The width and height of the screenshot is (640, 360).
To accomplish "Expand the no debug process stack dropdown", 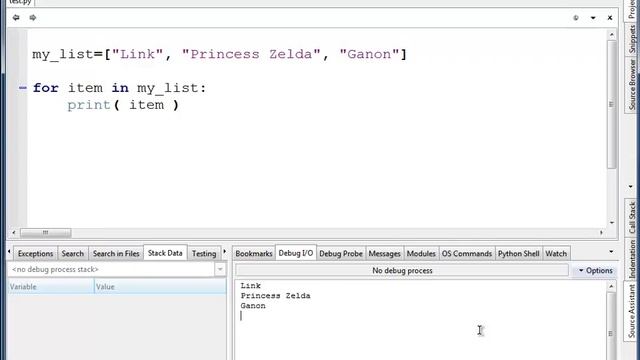I will click(220, 269).
